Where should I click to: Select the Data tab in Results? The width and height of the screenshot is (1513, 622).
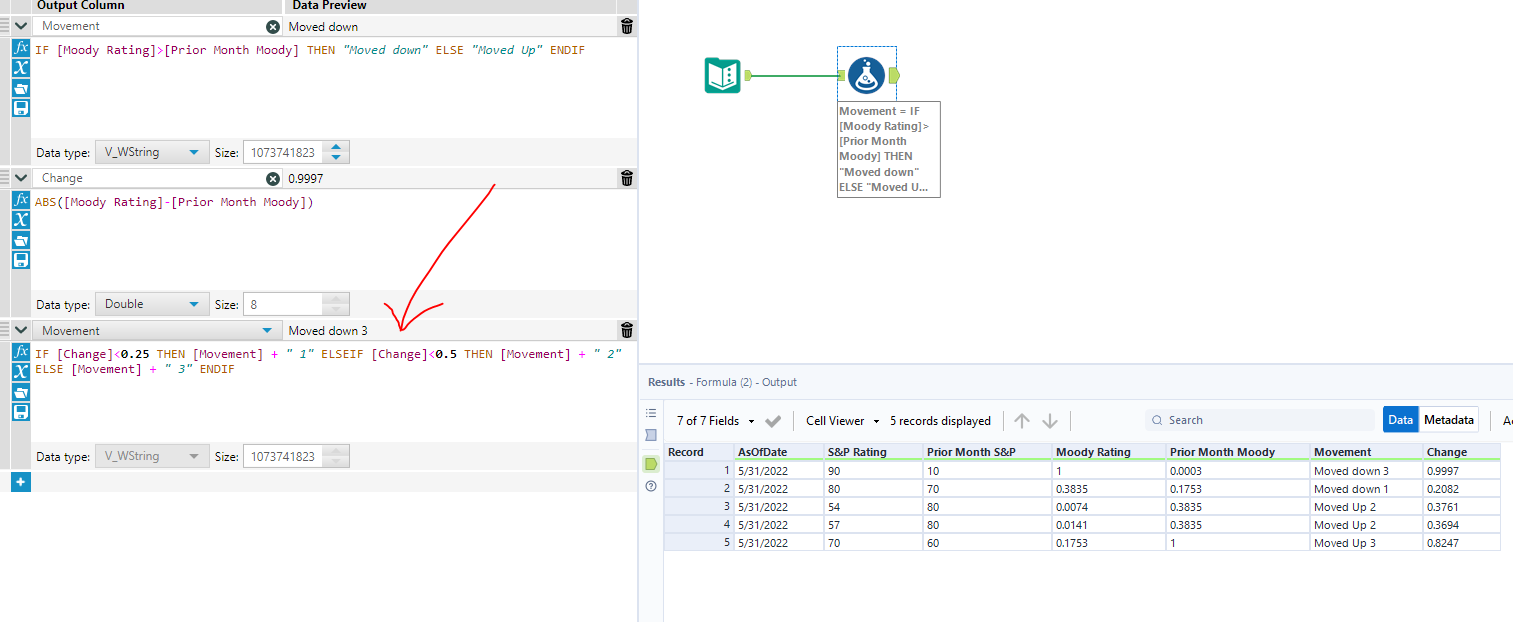[x=1400, y=419]
